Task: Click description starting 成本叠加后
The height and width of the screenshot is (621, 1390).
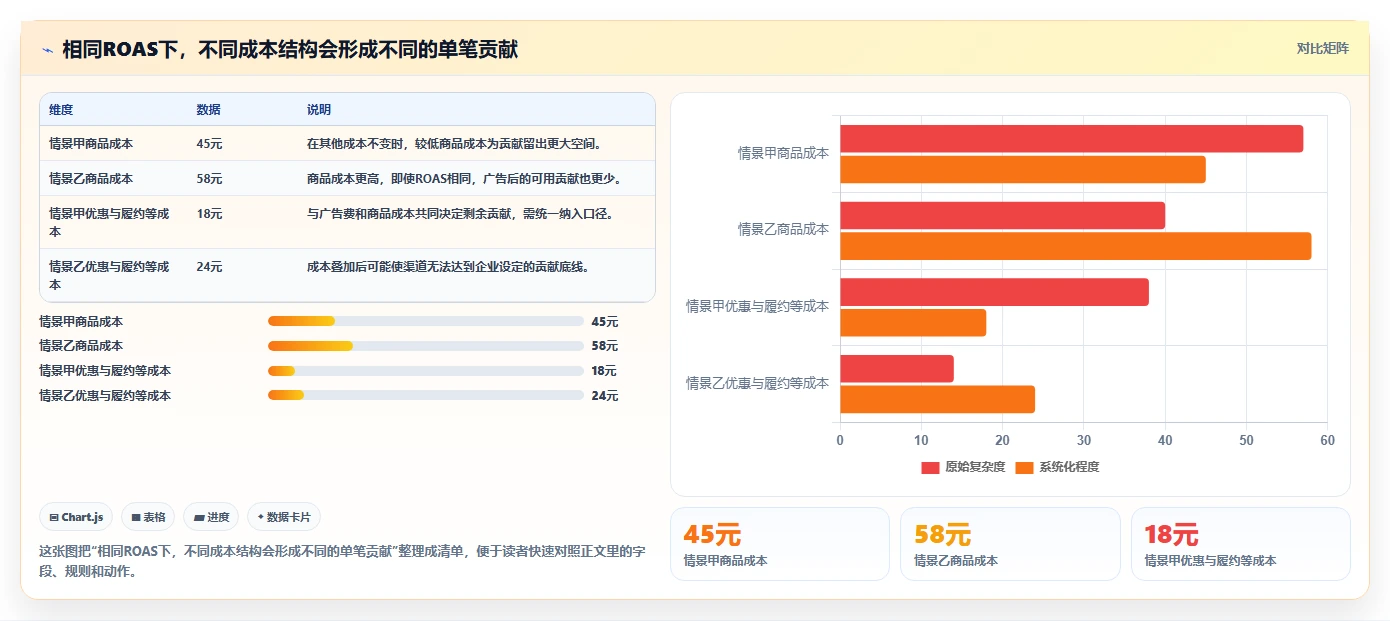Action: pos(448,267)
